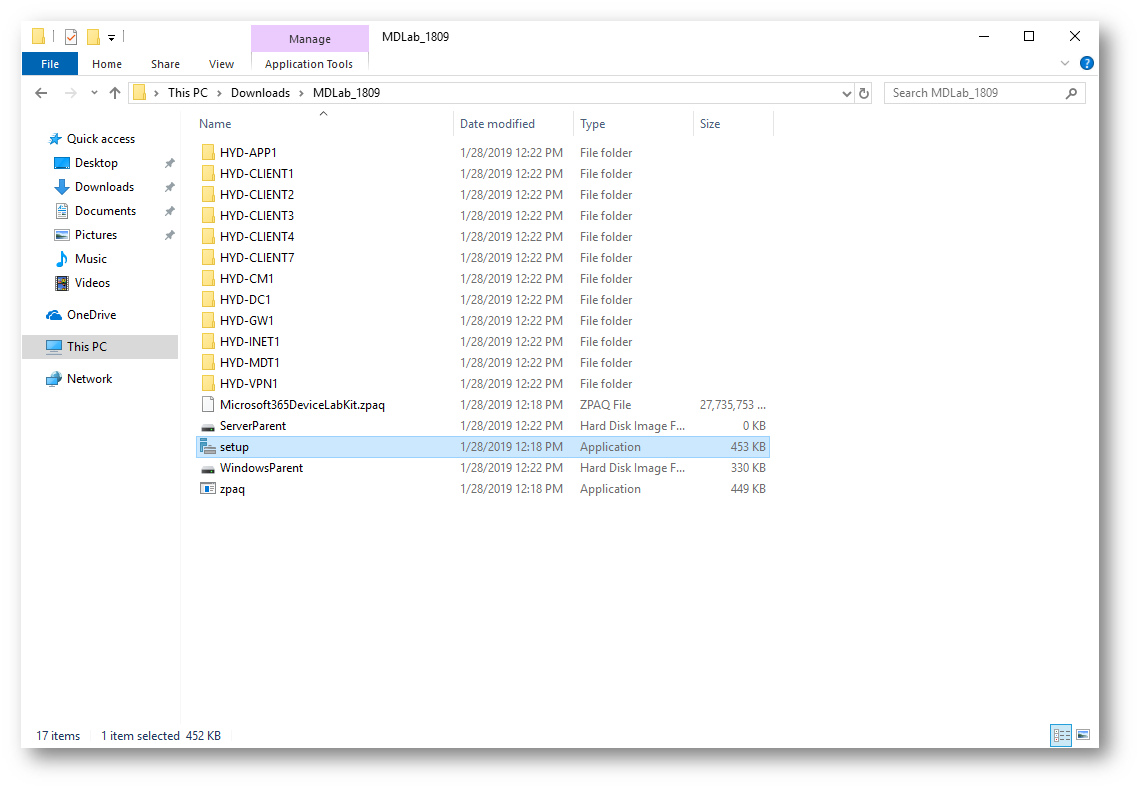Select OneDrive in the navigation pane

coord(91,315)
